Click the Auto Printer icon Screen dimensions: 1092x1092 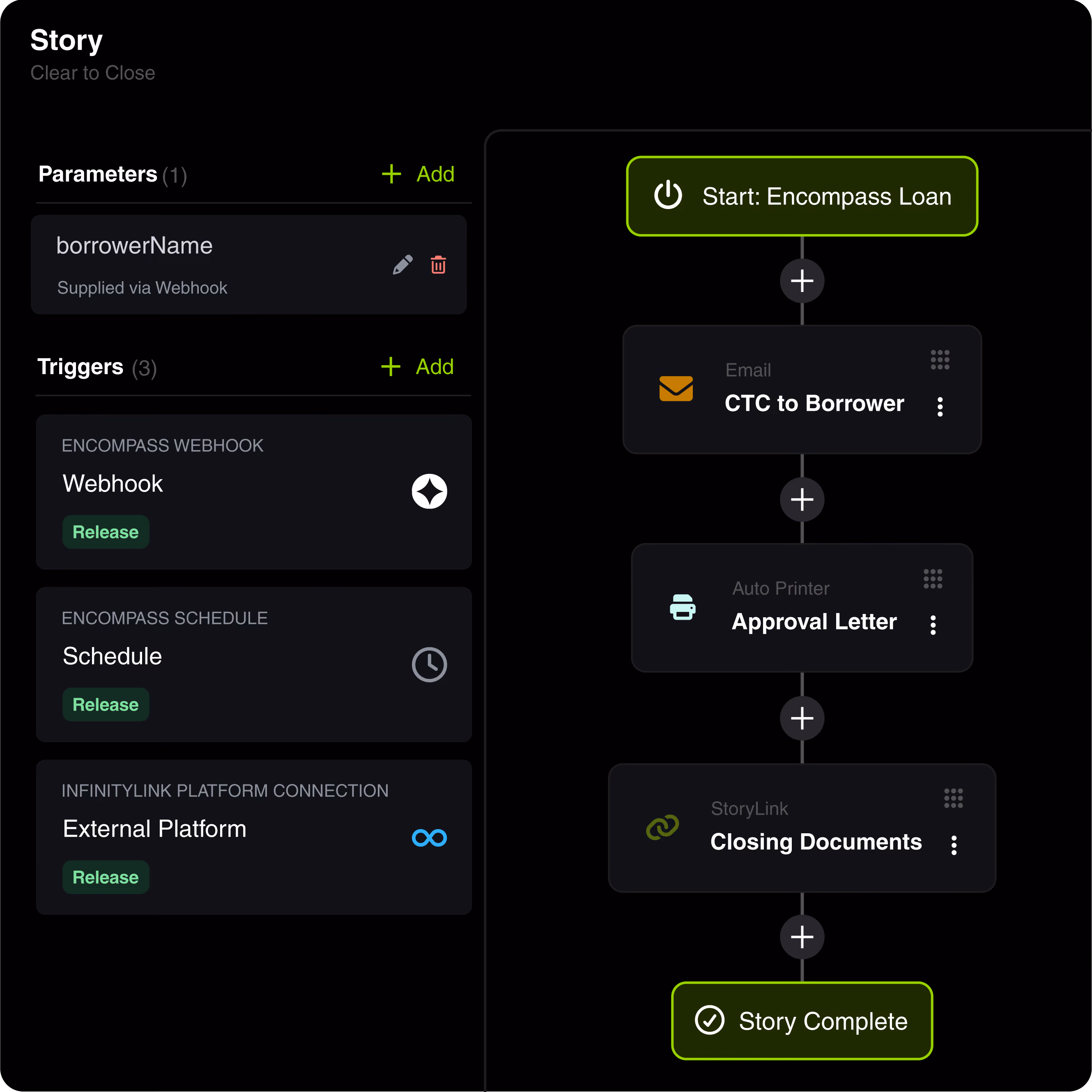[683, 607]
